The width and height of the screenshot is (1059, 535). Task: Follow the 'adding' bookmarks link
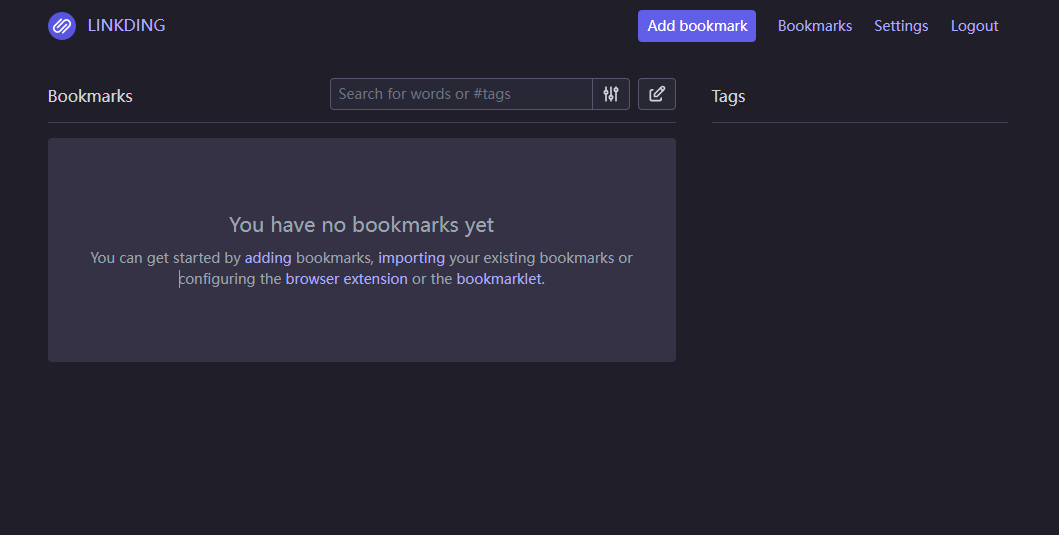click(x=268, y=258)
